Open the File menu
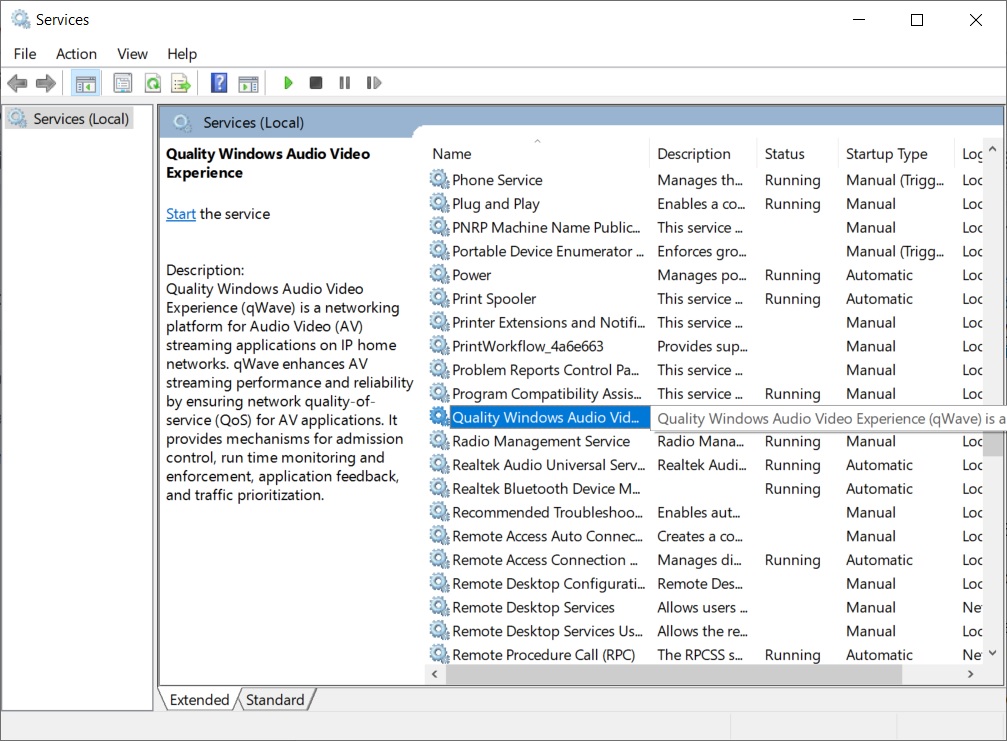Image resolution: width=1007 pixels, height=741 pixels. click(25, 54)
